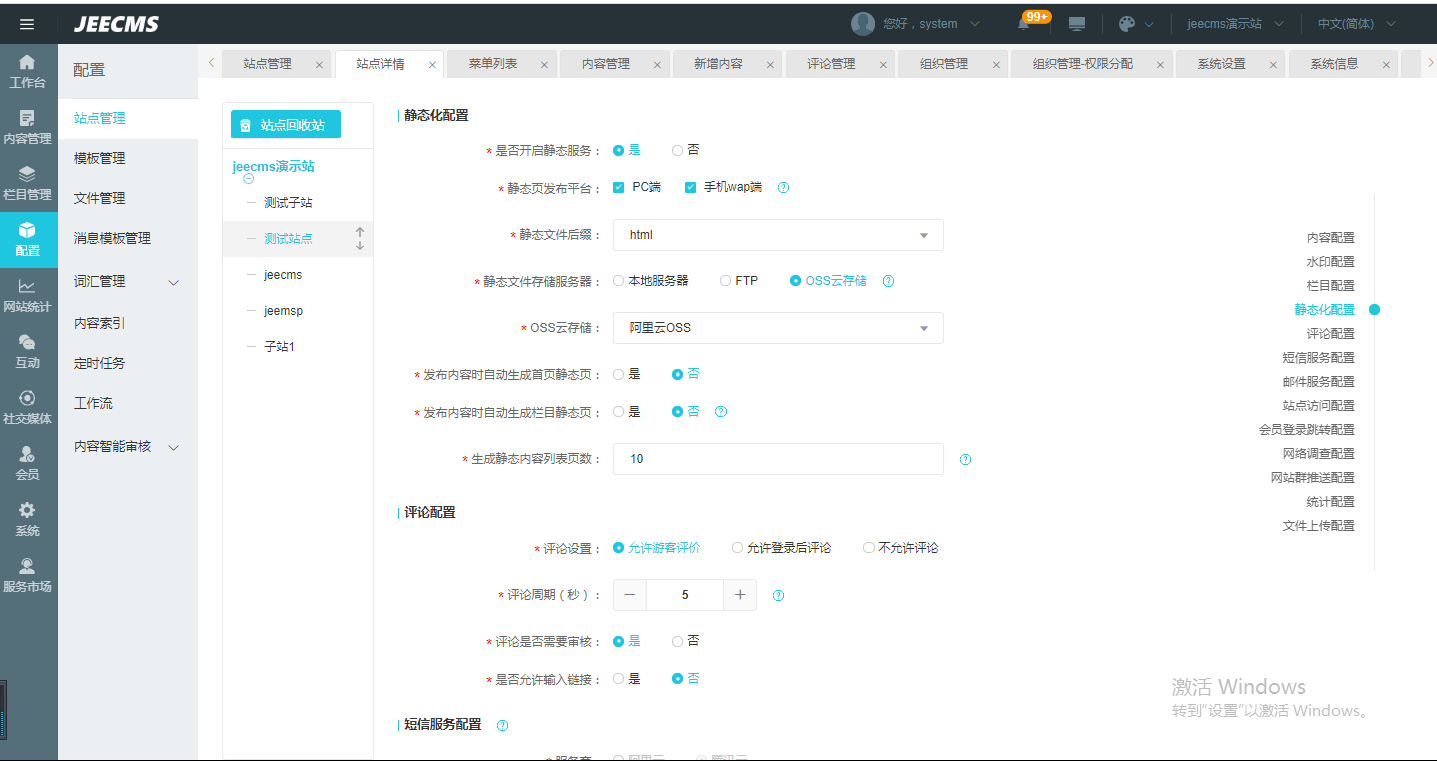Click the monitor preview icon in header

tap(1077, 24)
